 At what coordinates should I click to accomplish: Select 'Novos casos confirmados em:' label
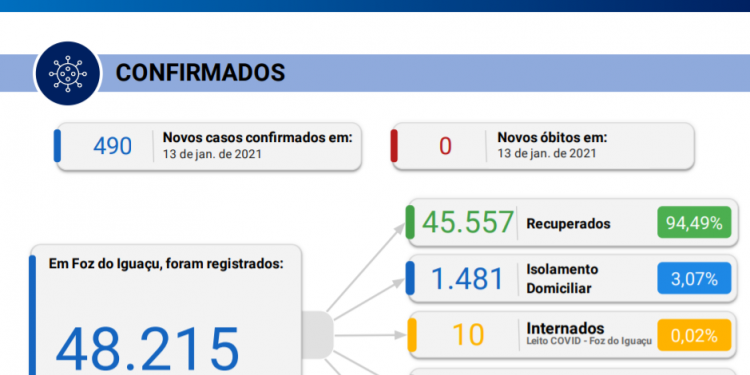pyautogui.click(x=257, y=138)
